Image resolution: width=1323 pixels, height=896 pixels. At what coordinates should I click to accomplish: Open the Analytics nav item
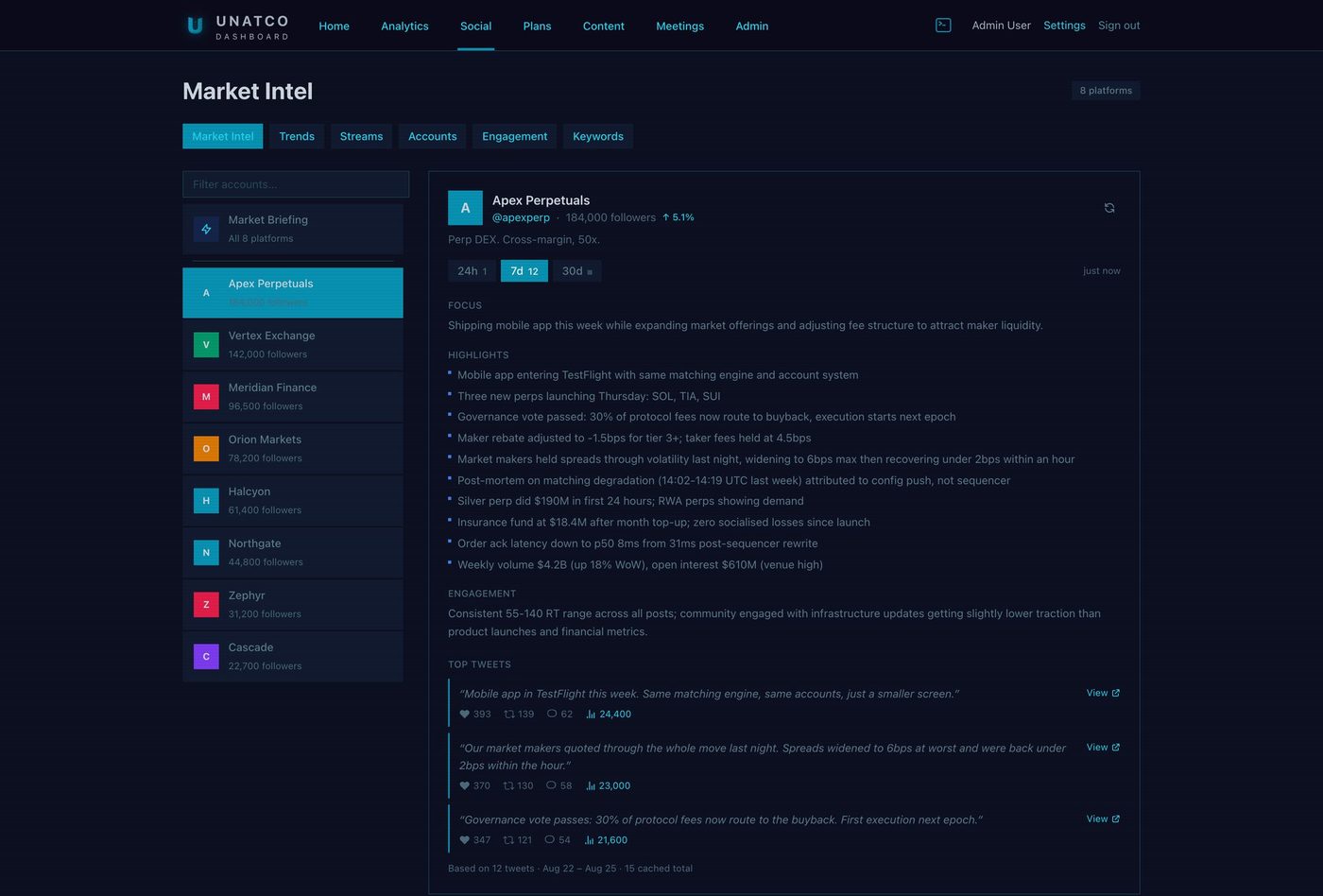(x=404, y=26)
